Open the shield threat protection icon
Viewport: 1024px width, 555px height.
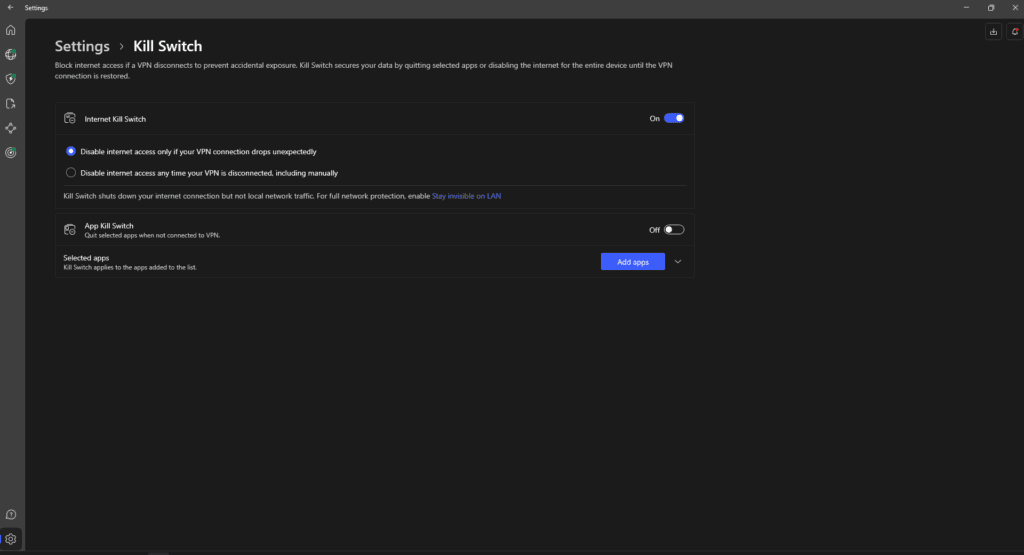tap(11, 78)
